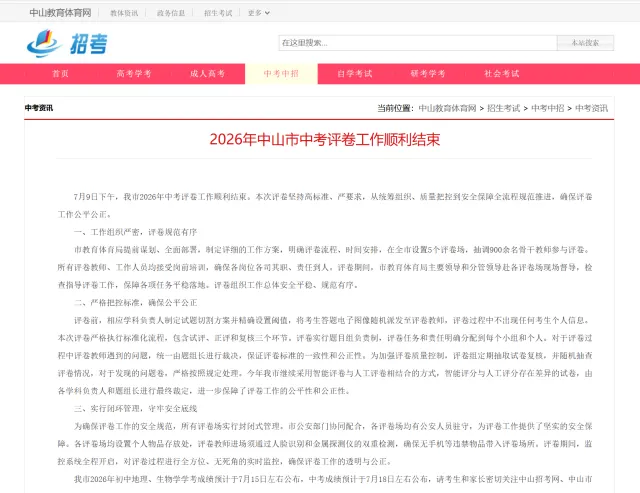
Task: Click the article title 2026年中山市中考评卷工作顺利结束
Action: click(325, 140)
